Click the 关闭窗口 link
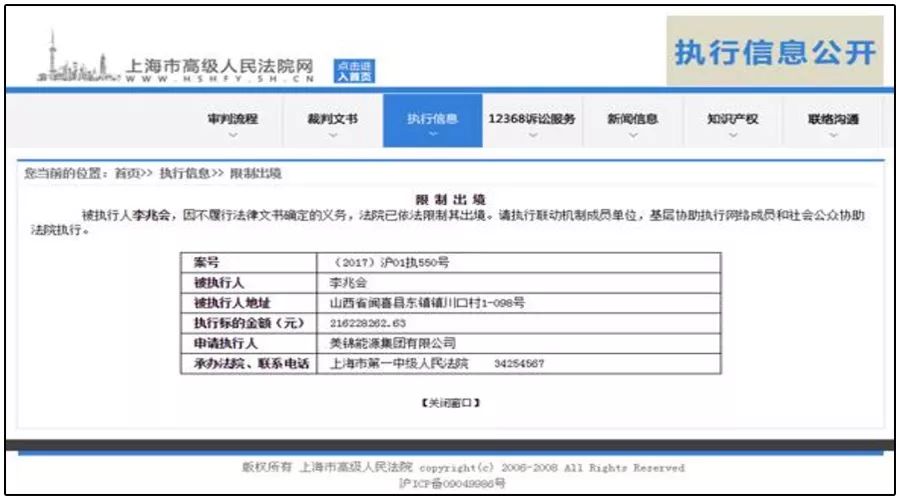 point(451,403)
